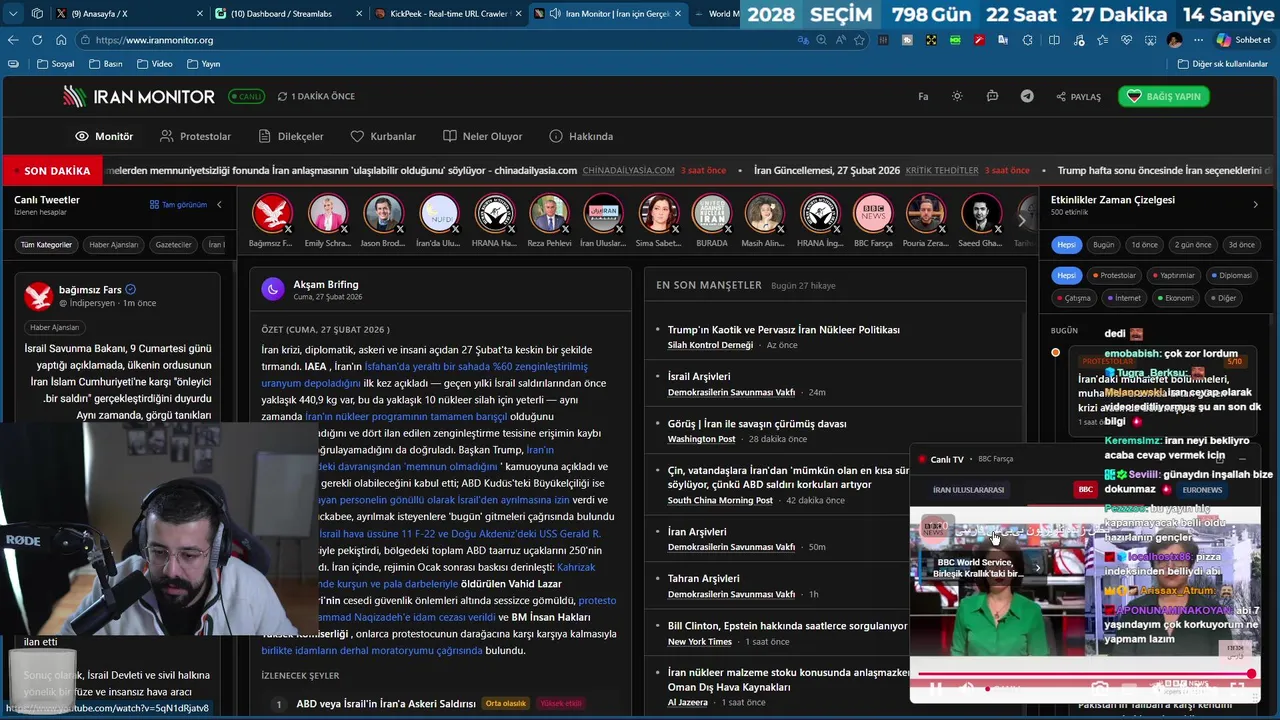Pause the Canlı TV video

tap(937, 688)
